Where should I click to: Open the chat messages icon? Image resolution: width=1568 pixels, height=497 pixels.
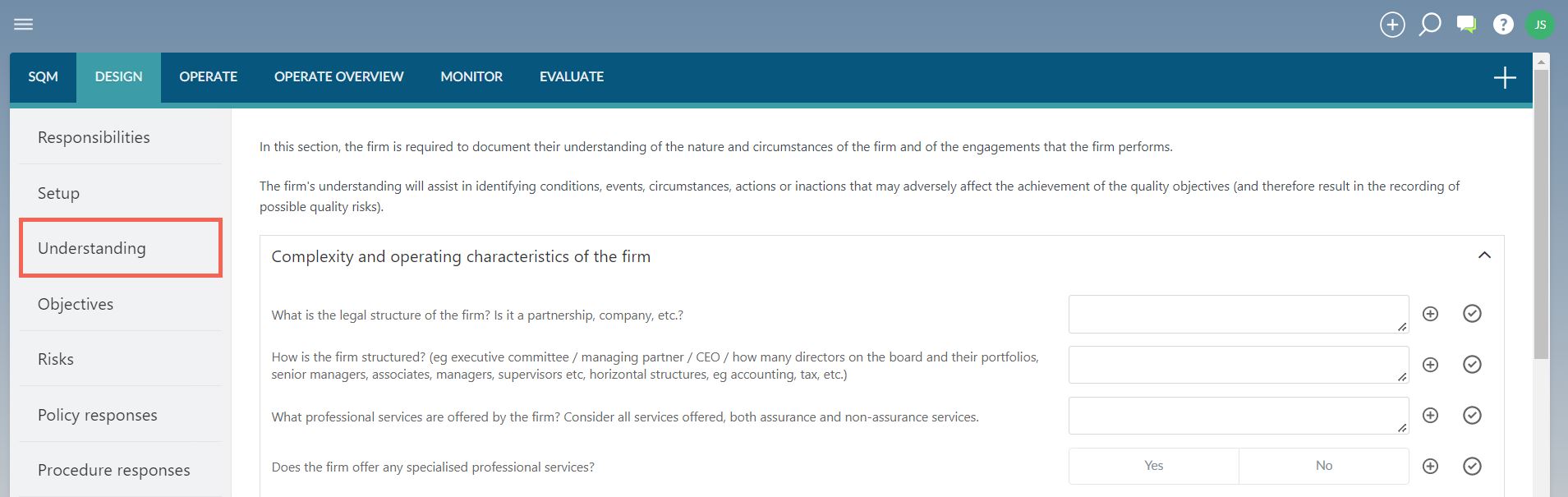click(1466, 25)
